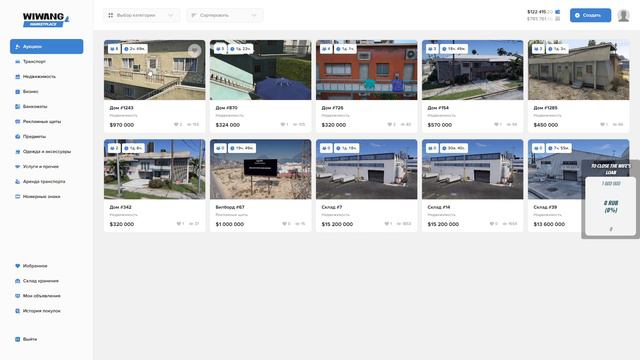The image size is (640, 360).
Task: Click the heart likes icon on Склад #7
Action: tap(387, 224)
